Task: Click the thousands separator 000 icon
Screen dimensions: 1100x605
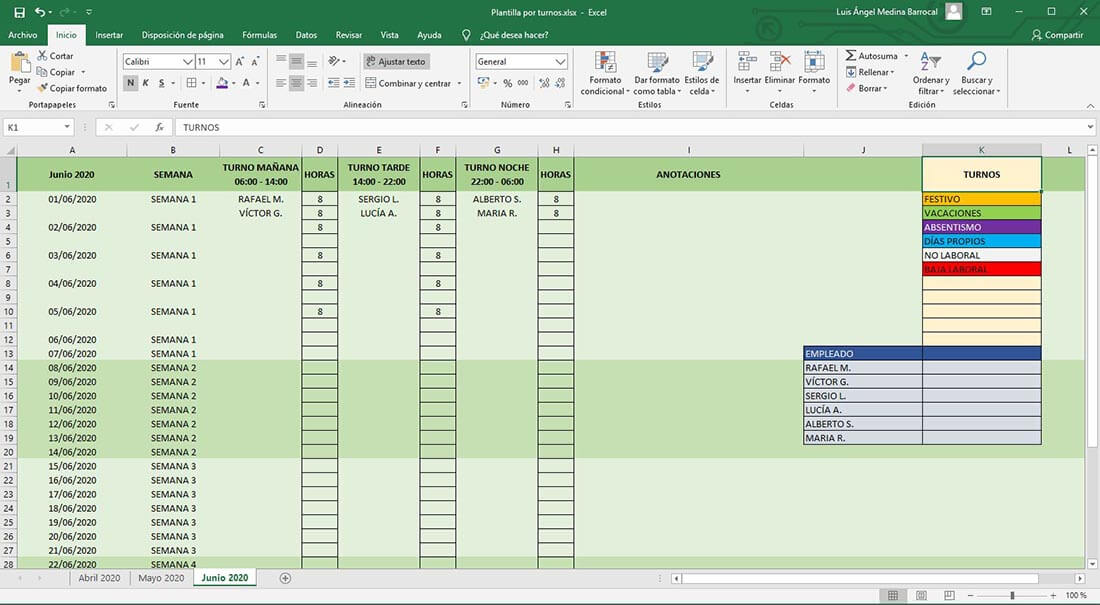Action: [x=523, y=83]
